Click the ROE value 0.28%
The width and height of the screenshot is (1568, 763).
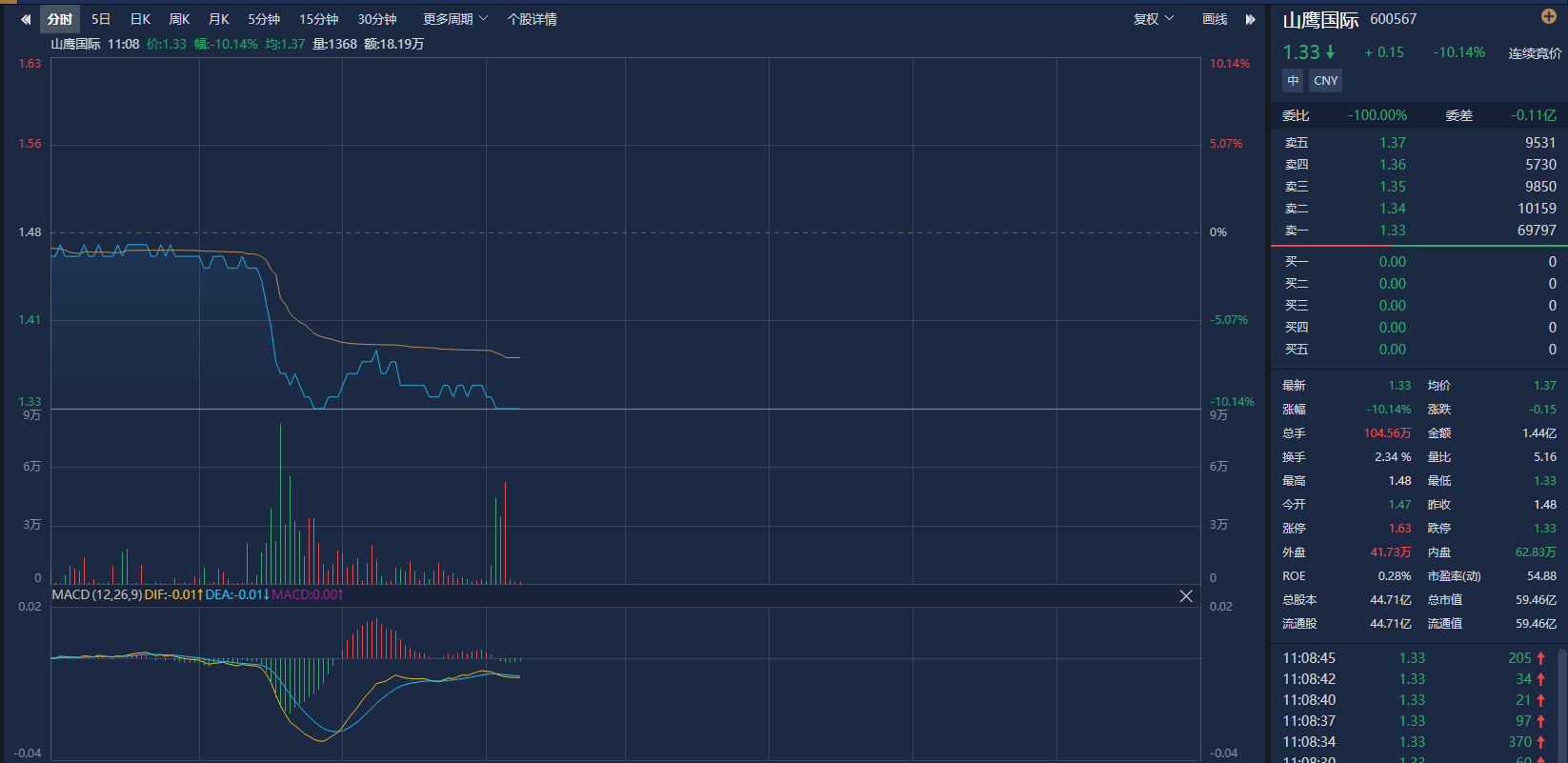coord(1395,576)
